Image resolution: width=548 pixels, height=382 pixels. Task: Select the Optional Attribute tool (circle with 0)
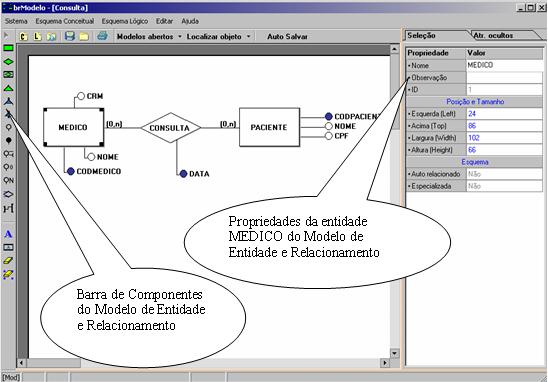point(8,167)
